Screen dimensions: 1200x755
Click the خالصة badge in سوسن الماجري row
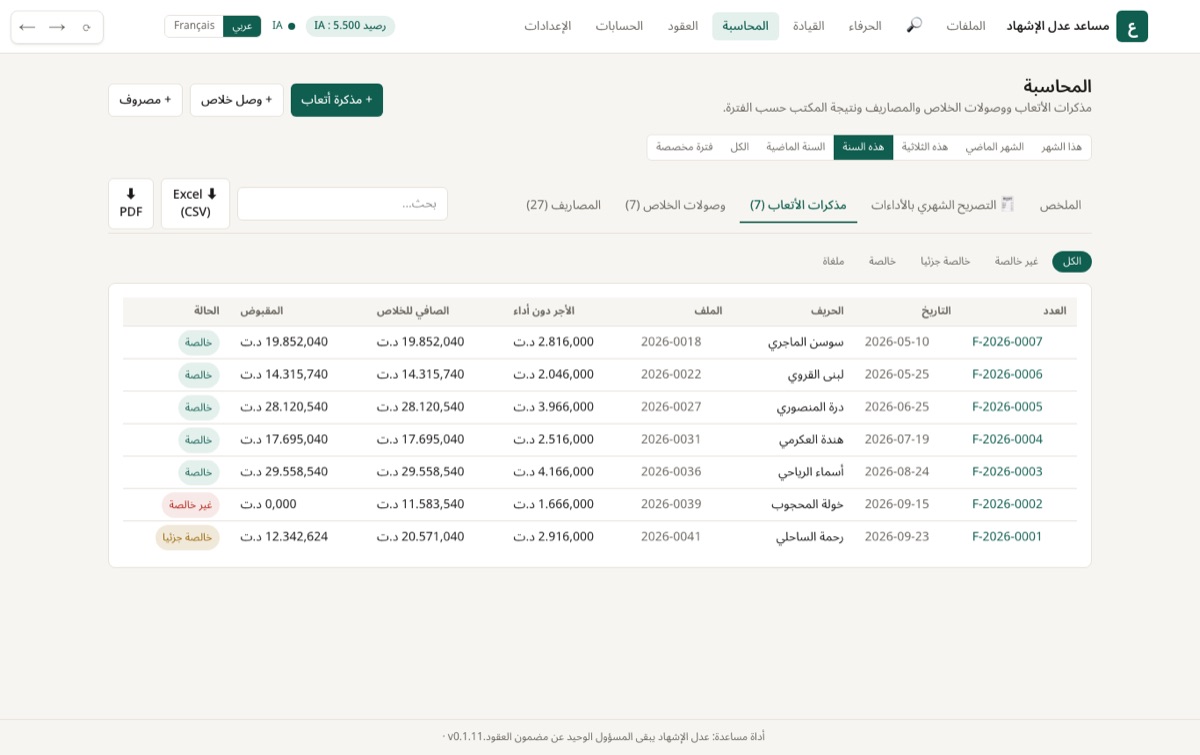pos(199,343)
